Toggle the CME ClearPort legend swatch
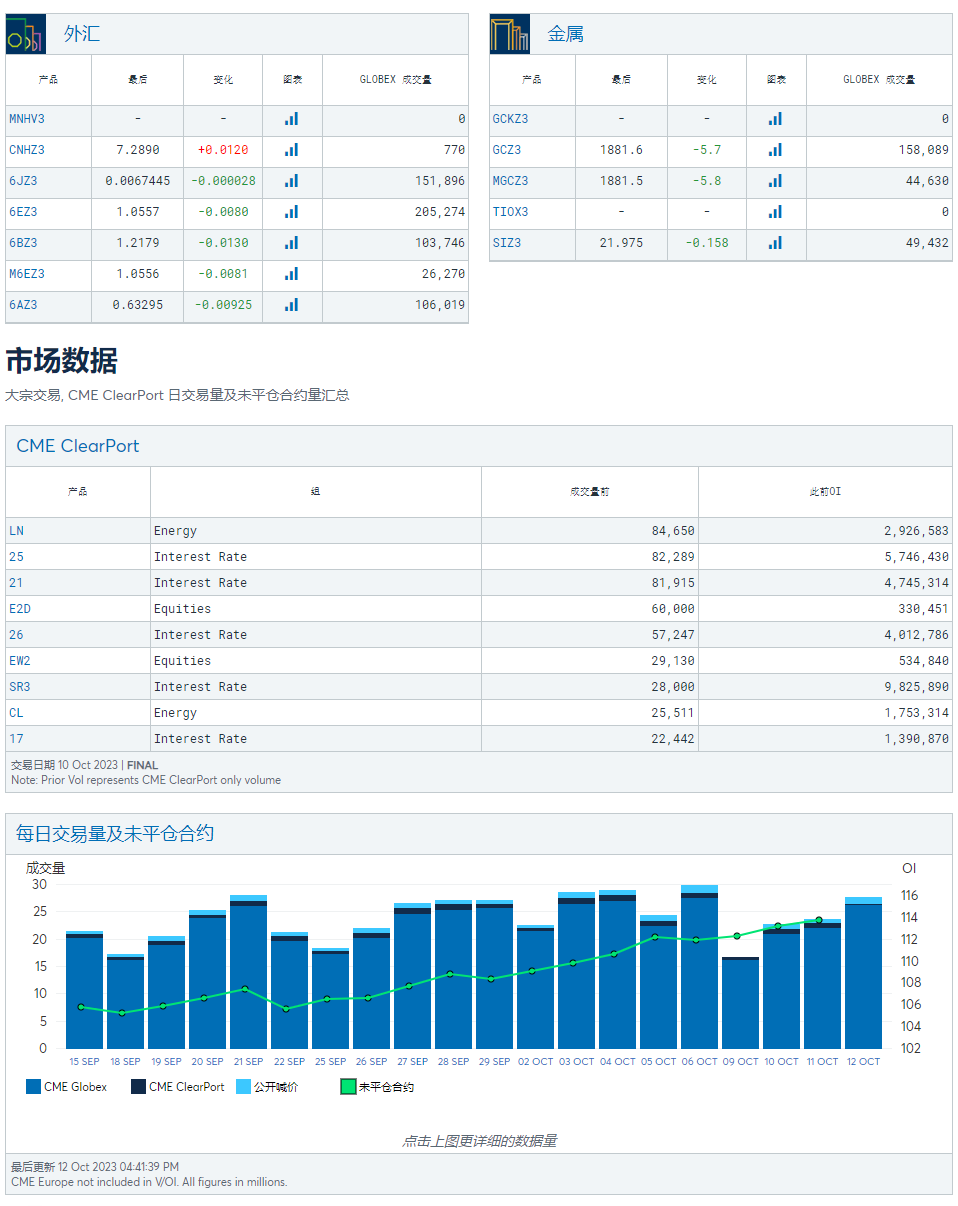The width and height of the screenshot is (958, 1206). [138, 1086]
